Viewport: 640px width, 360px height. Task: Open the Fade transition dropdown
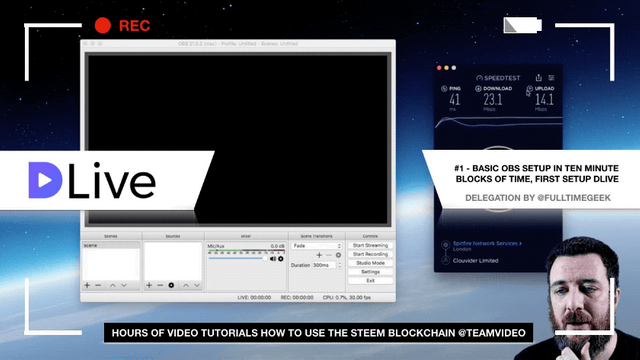pos(316,246)
